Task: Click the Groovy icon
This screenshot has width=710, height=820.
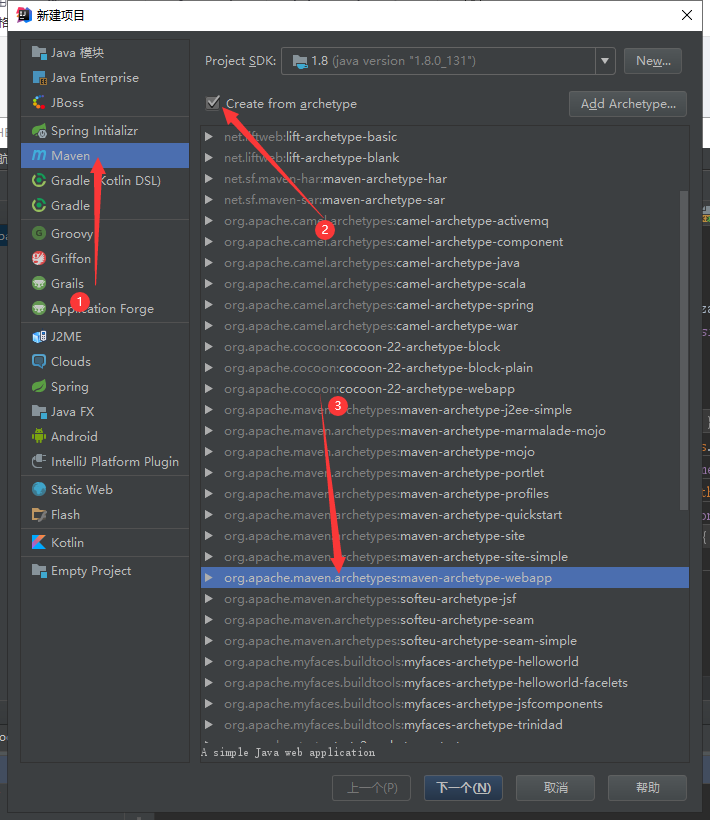Action: pyautogui.click(x=39, y=233)
